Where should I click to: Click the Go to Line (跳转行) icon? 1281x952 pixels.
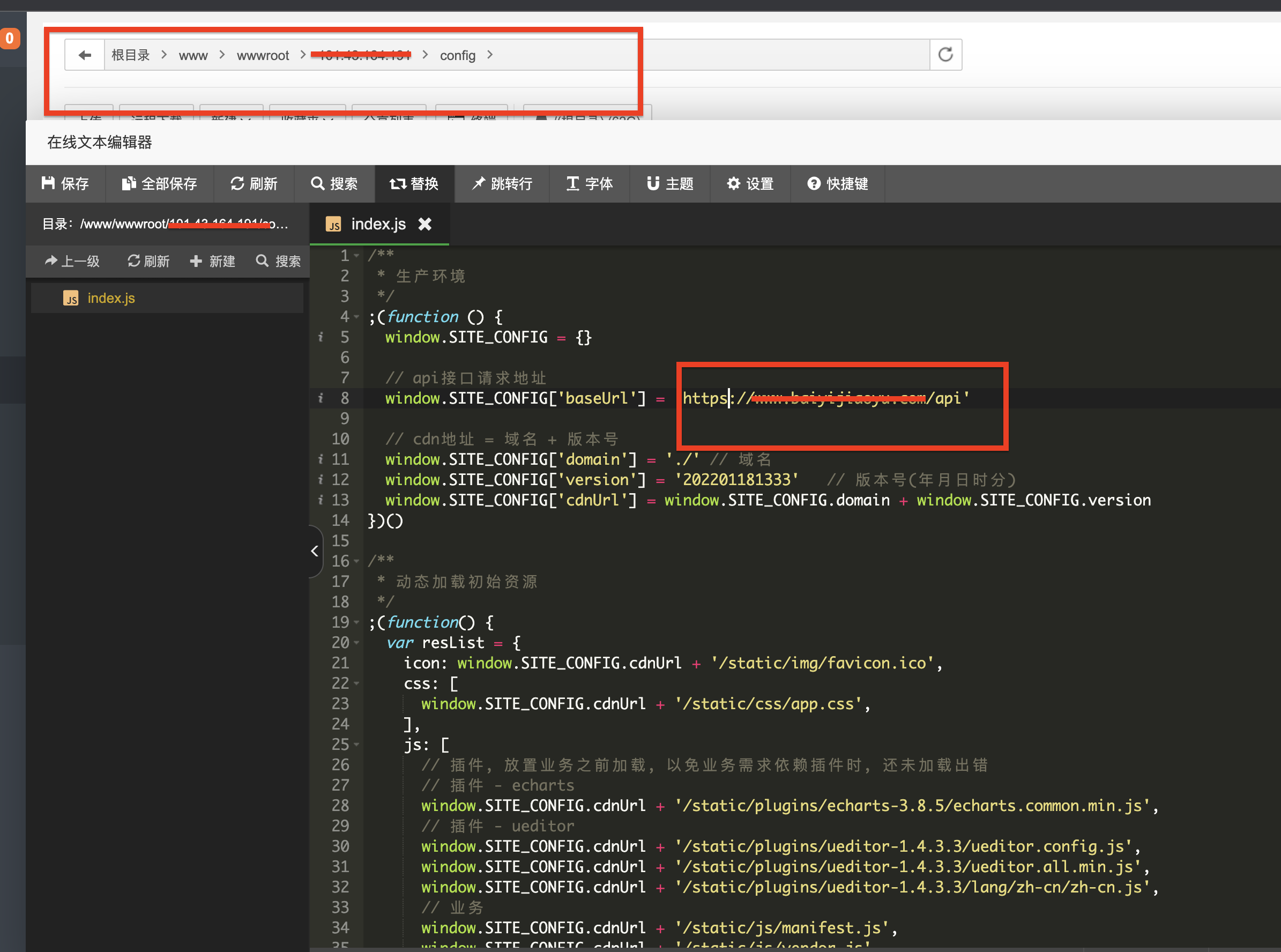coord(478,183)
